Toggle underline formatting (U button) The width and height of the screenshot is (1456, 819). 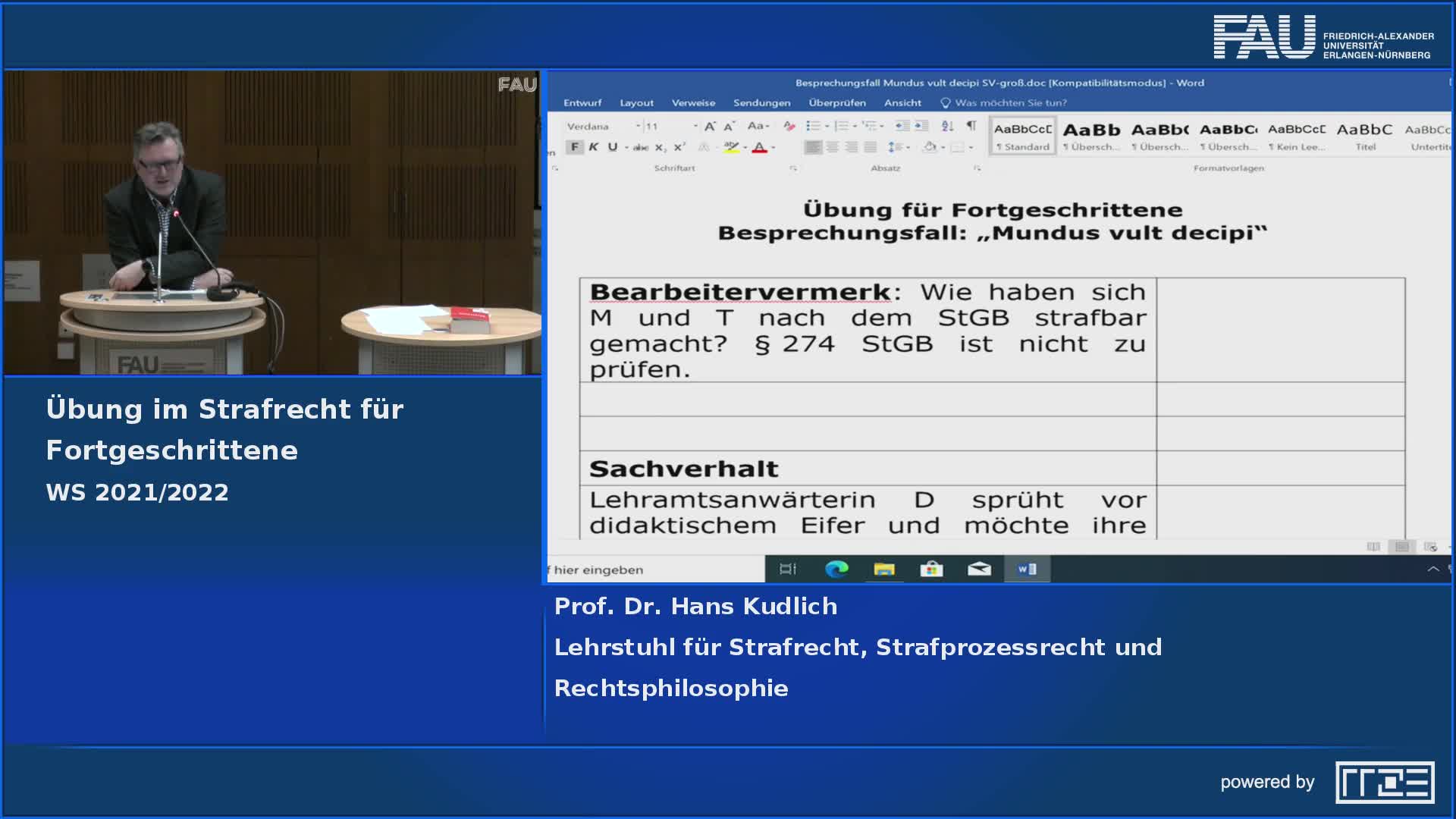(x=613, y=147)
